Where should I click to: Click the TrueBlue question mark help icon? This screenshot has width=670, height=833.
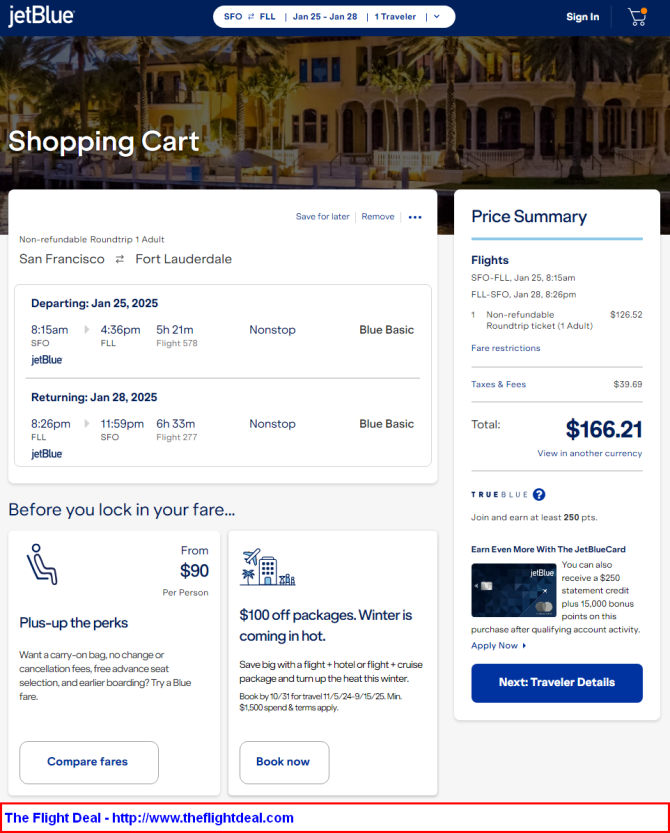[539, 495]
